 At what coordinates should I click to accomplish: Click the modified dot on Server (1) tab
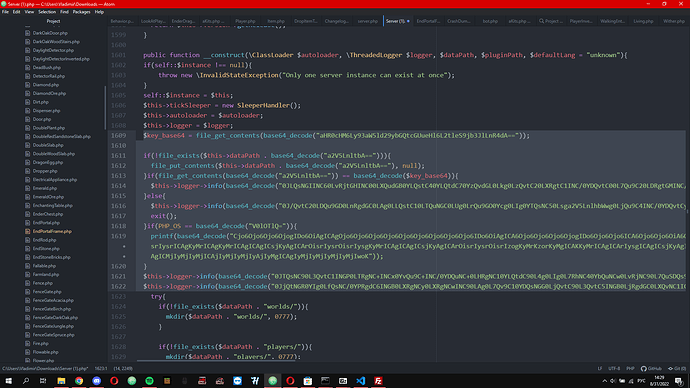pyautogui.click(x=408, y=21)
